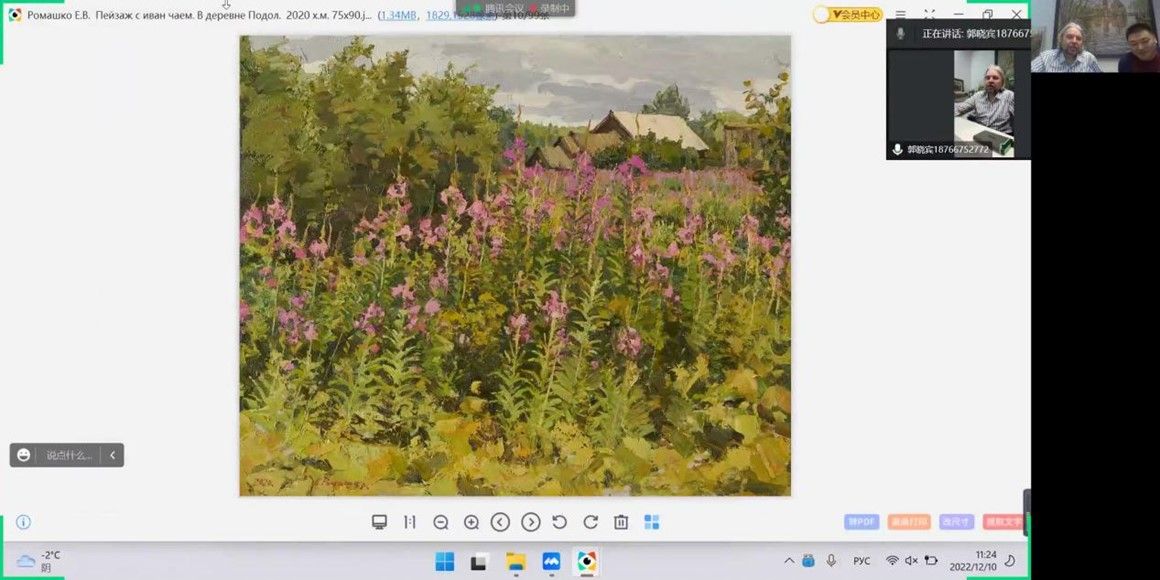Collapse the chat bar with the arrow
1160x580 pixels.
point(112,455)
